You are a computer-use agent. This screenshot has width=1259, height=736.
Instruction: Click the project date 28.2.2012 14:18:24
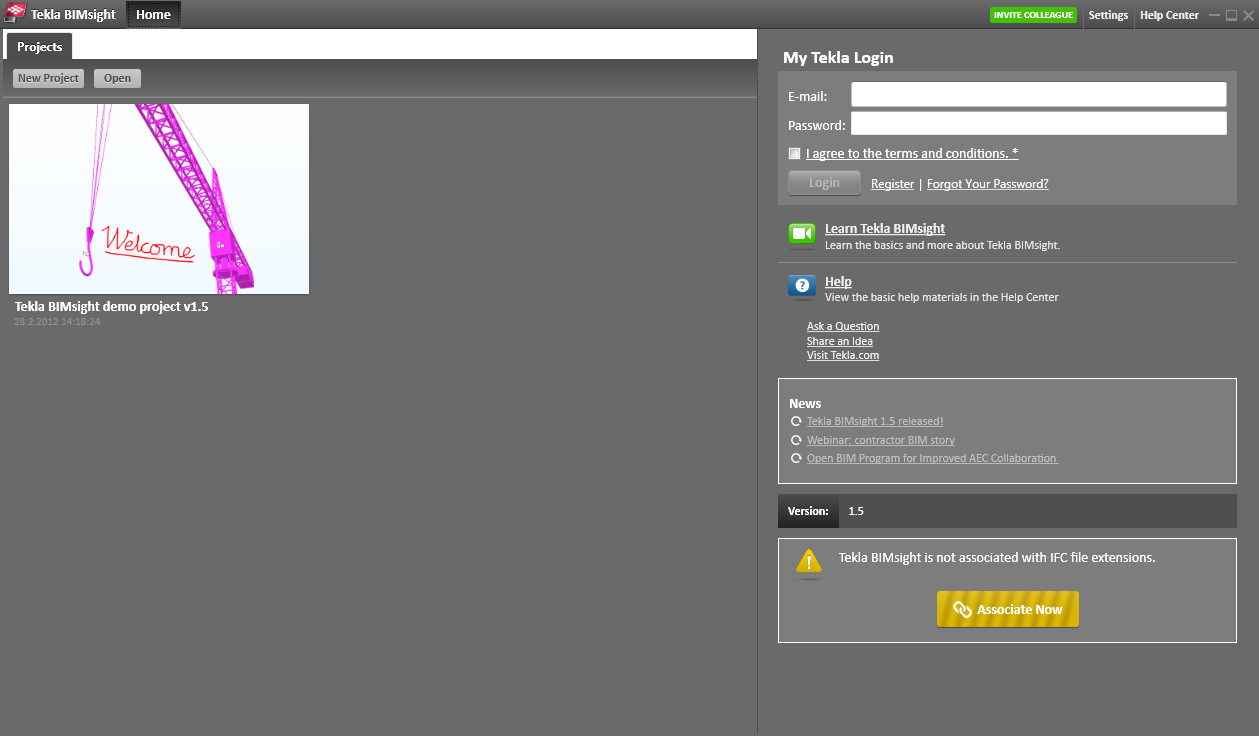[57, 322]
